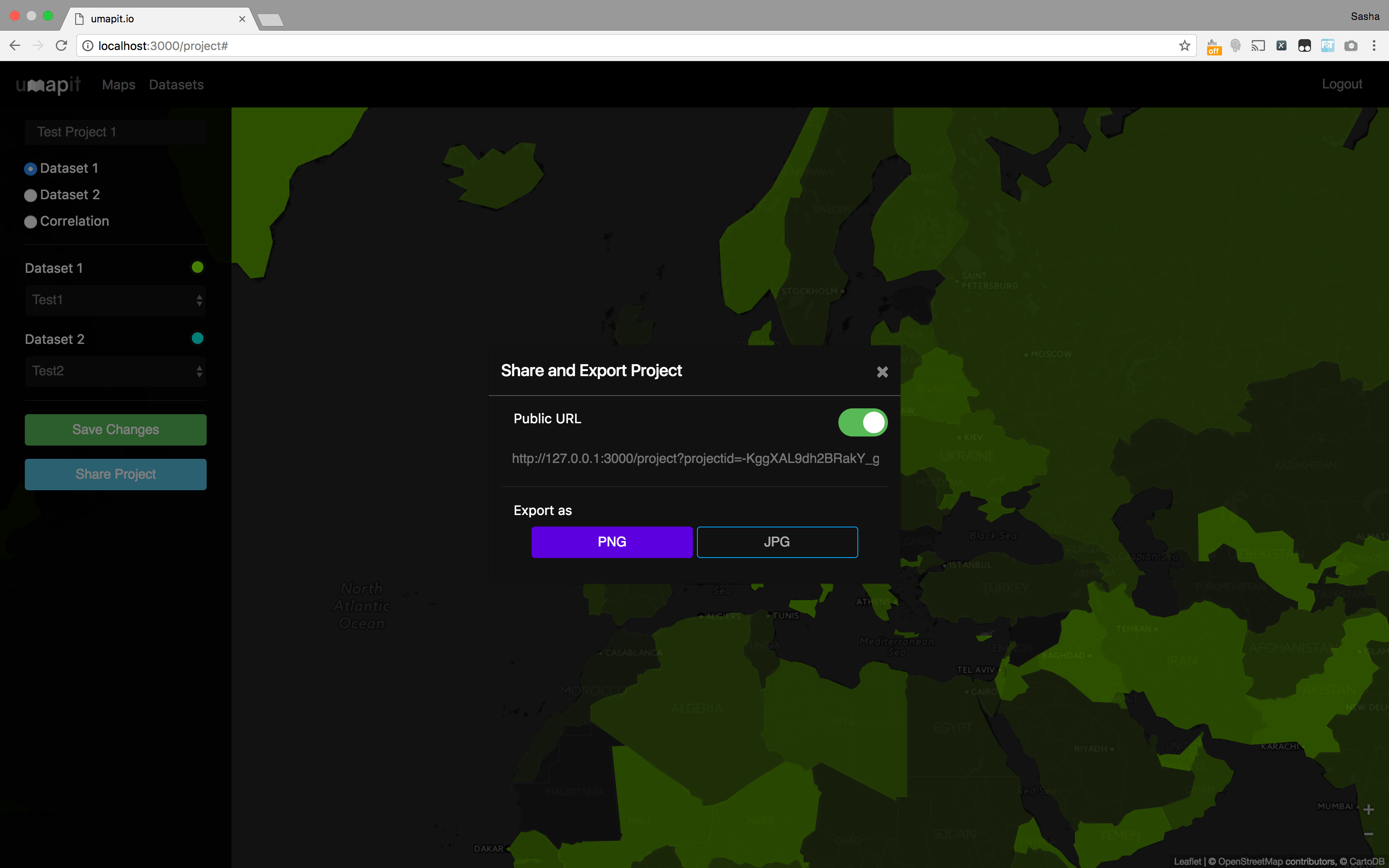1389x868 pixels.
Task: Click the public project URL text
Action: [695, 459]
